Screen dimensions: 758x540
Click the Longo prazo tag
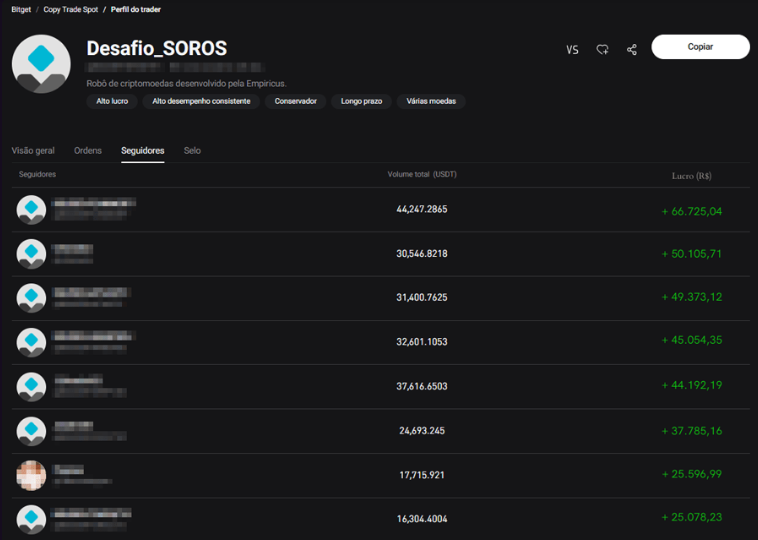tap(361, 102)
